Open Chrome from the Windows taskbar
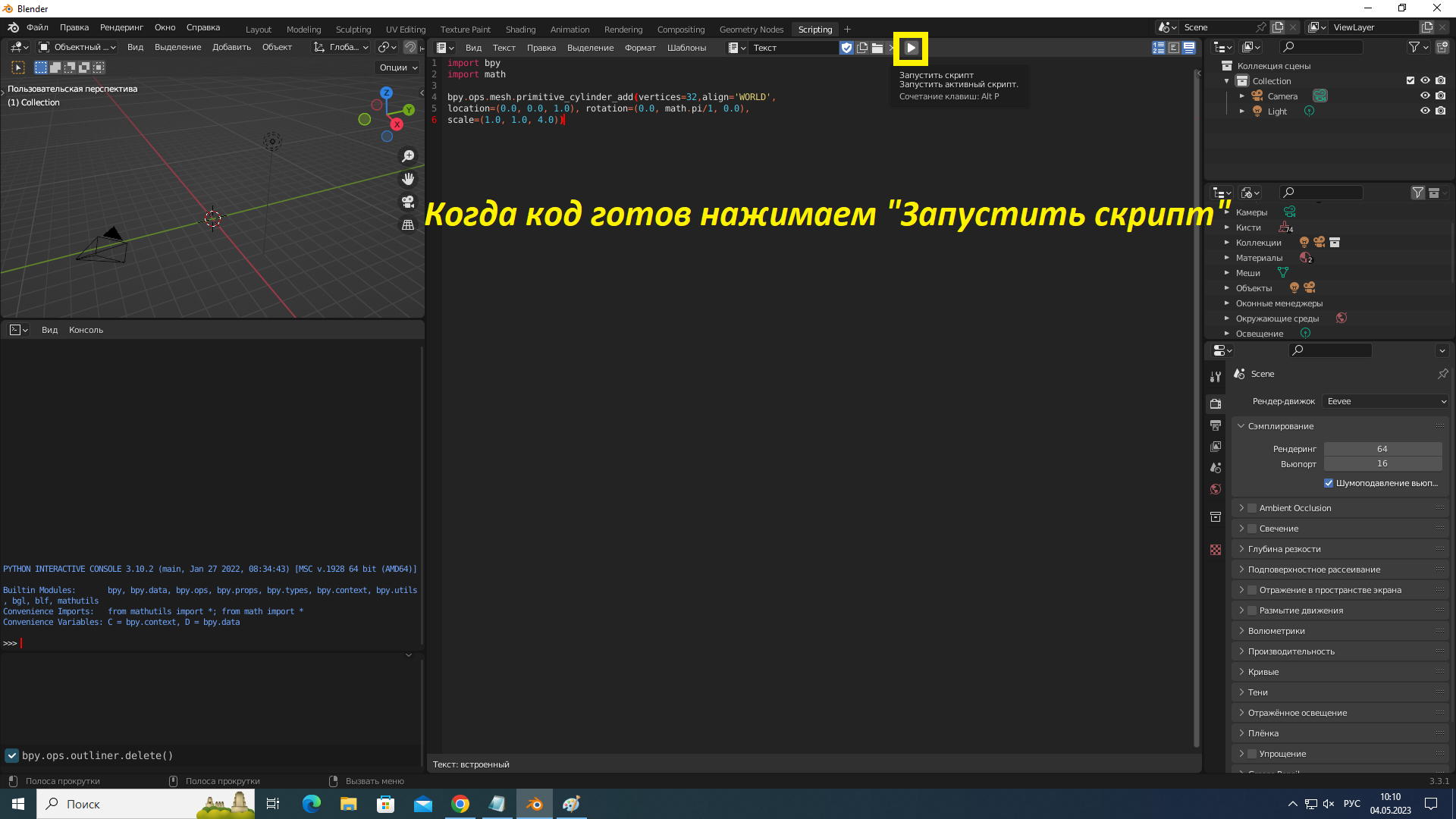The height and width of the screenshot is (819, 1456). (x=460, y=804)
